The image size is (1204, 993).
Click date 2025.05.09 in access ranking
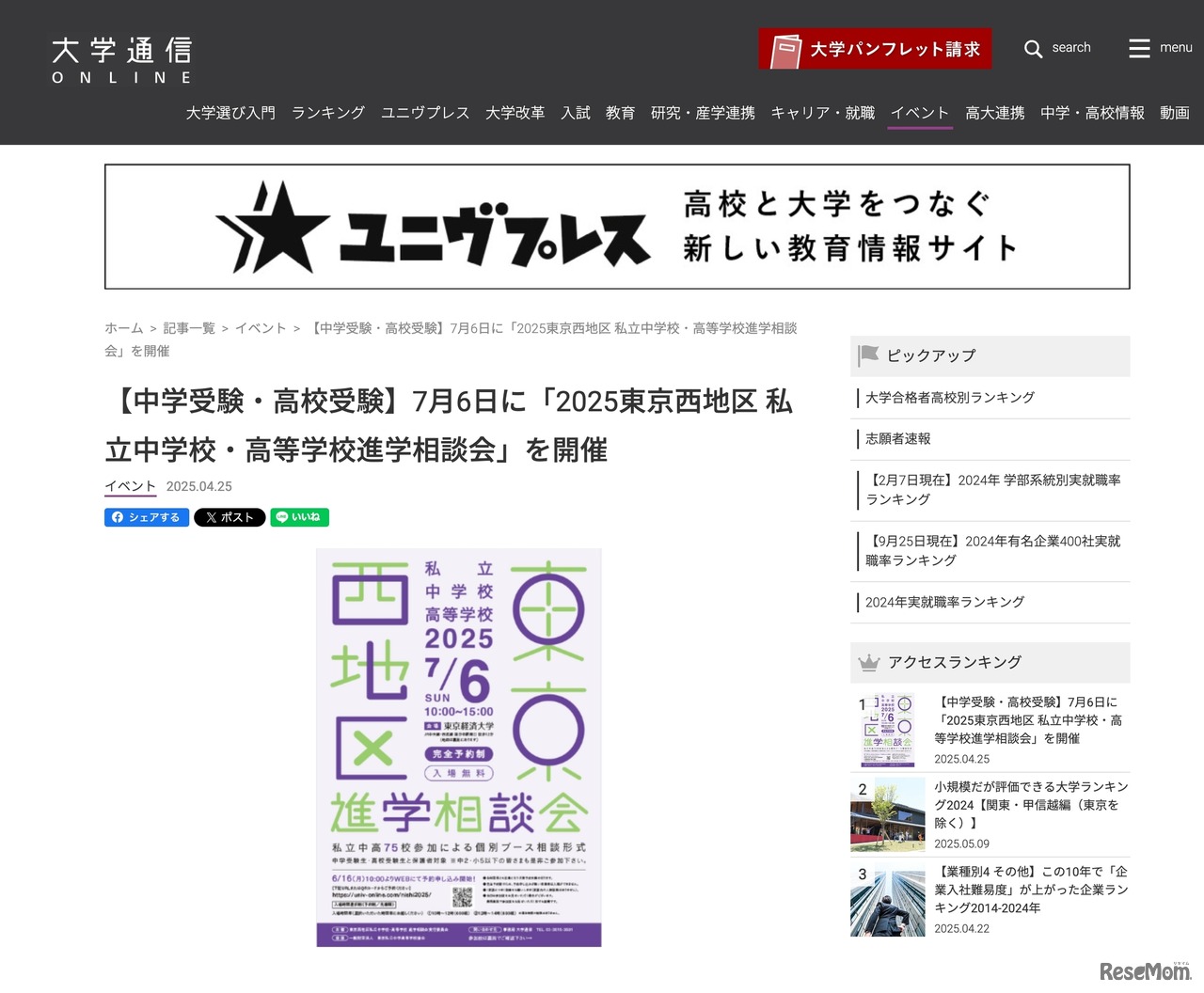coord(961,844)
